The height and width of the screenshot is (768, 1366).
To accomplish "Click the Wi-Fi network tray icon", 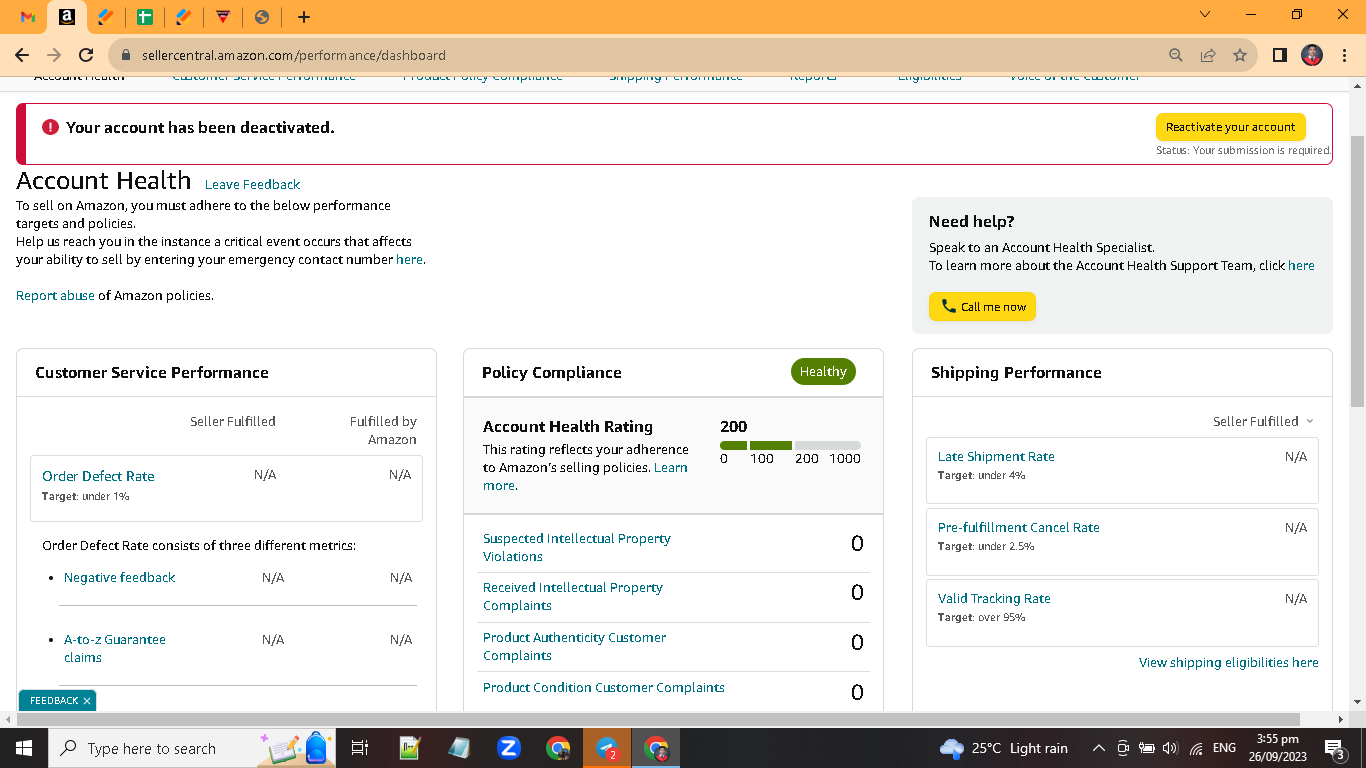I will [x=1195, y=748].
